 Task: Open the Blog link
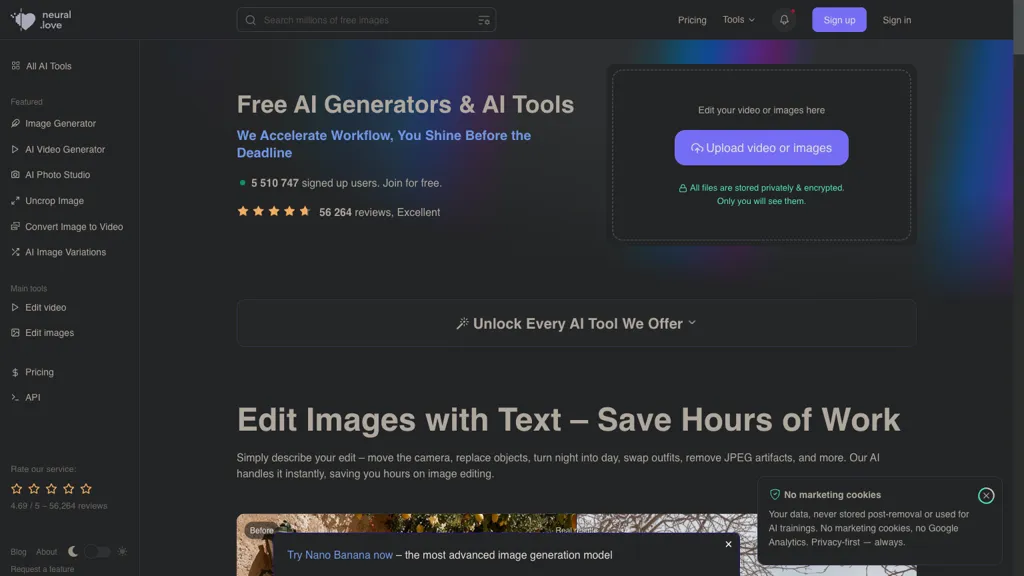pyautogui.click(x=18, y=552)
